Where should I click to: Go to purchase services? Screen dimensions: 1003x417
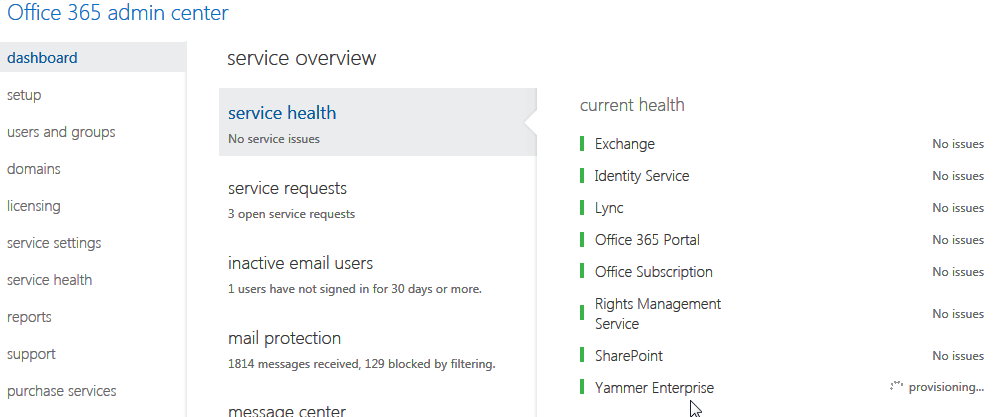[61, 391]
